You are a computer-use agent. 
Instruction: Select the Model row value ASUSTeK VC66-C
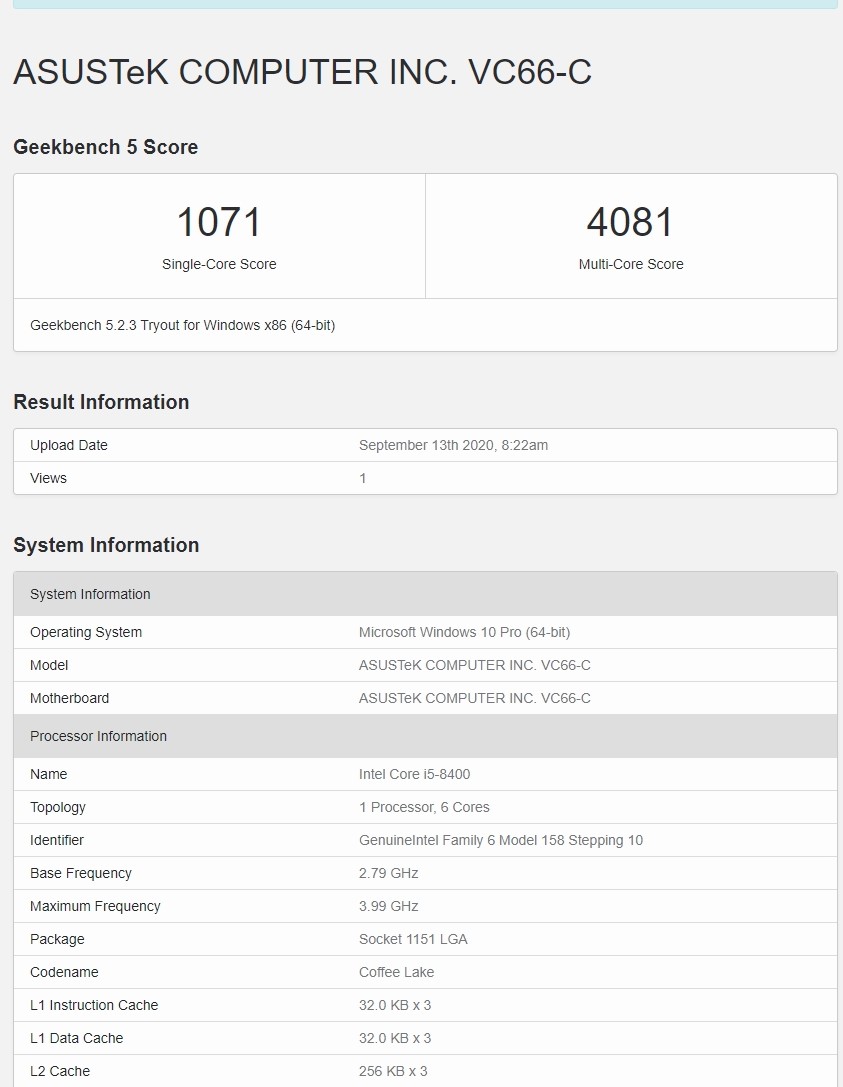point(475,666)
